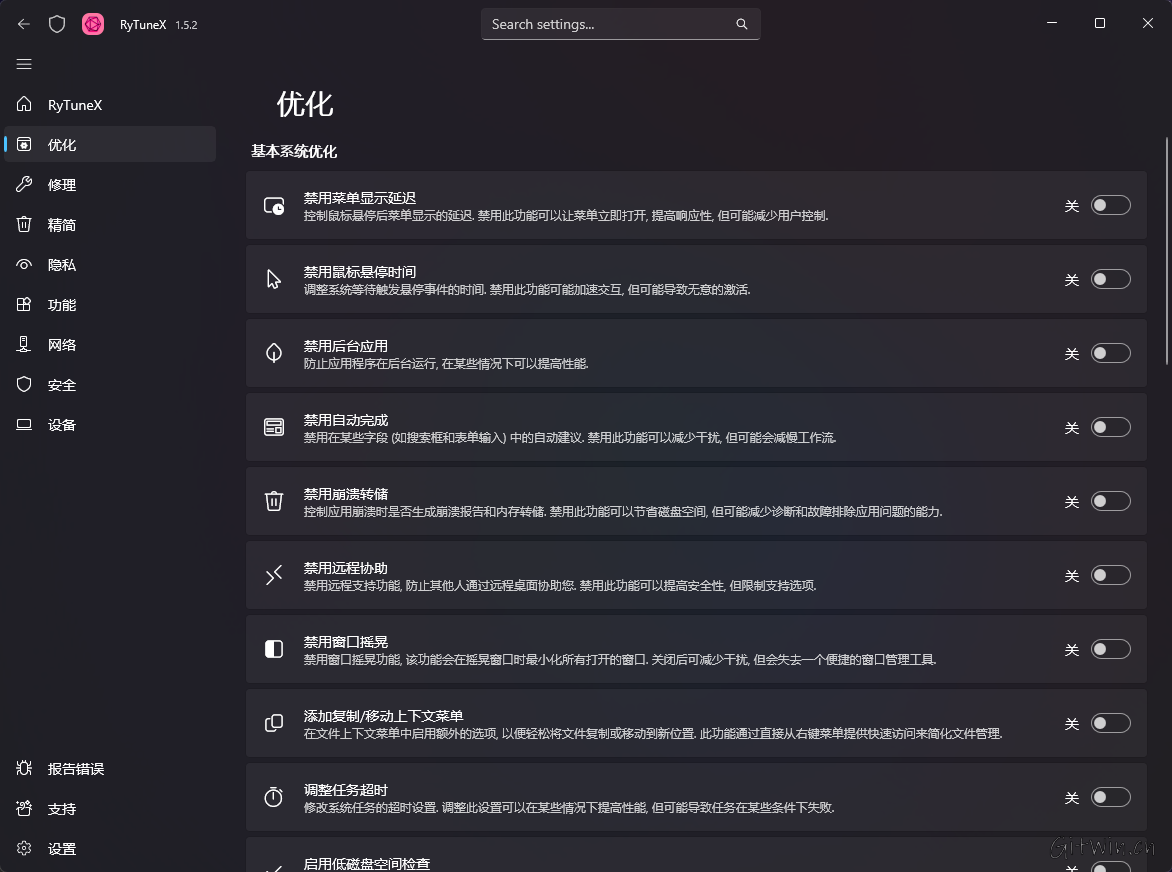Click the magnifier search icon
The width and height of the screenshot is (1172, 872).
click(742, 24)
